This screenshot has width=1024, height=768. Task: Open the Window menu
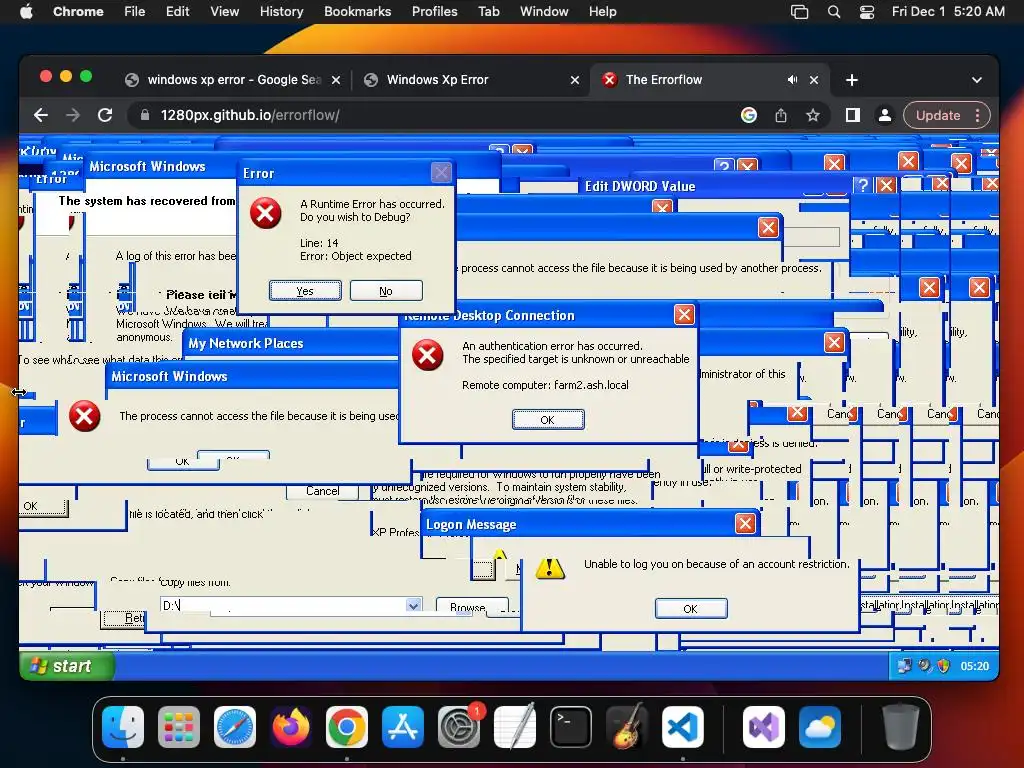(x=544, y=12)
